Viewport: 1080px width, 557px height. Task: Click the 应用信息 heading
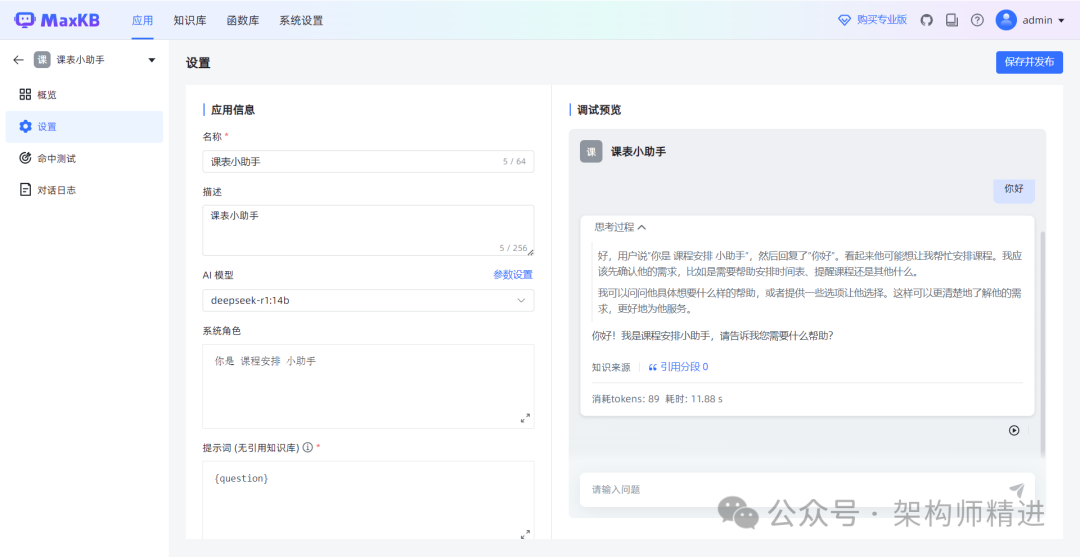coord(232,109)
